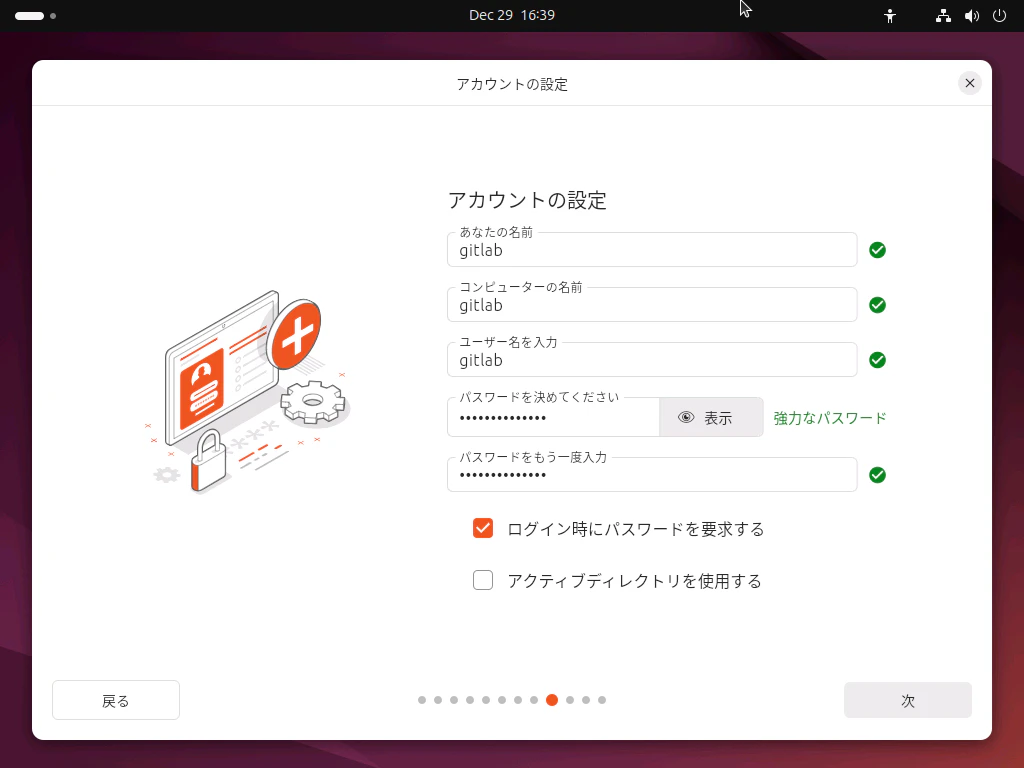Uncheck ログイン時にパスワードを要求する
This screenshot has width=1024, height=768.
tap(483, 528)
